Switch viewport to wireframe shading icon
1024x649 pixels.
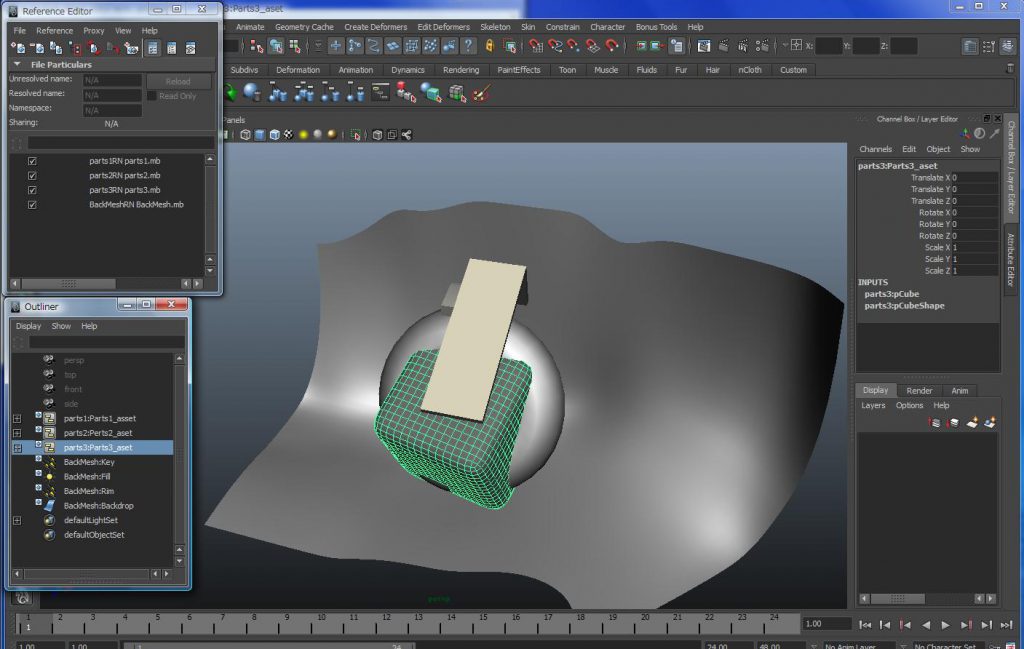[246, 135]
